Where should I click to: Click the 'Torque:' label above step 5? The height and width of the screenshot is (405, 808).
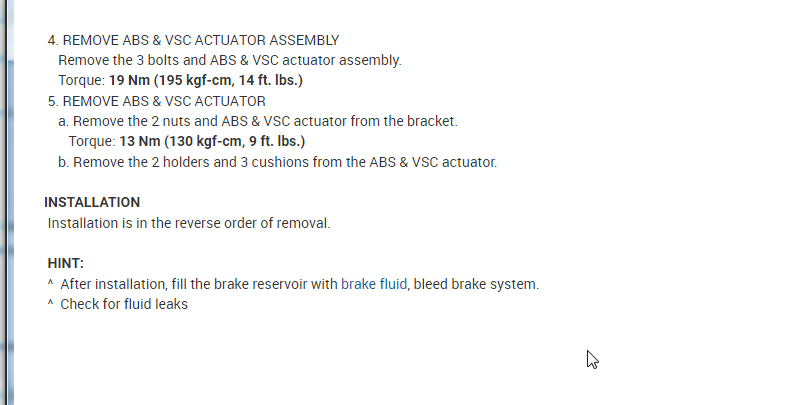pyautogui.click(x=81, y=80)
